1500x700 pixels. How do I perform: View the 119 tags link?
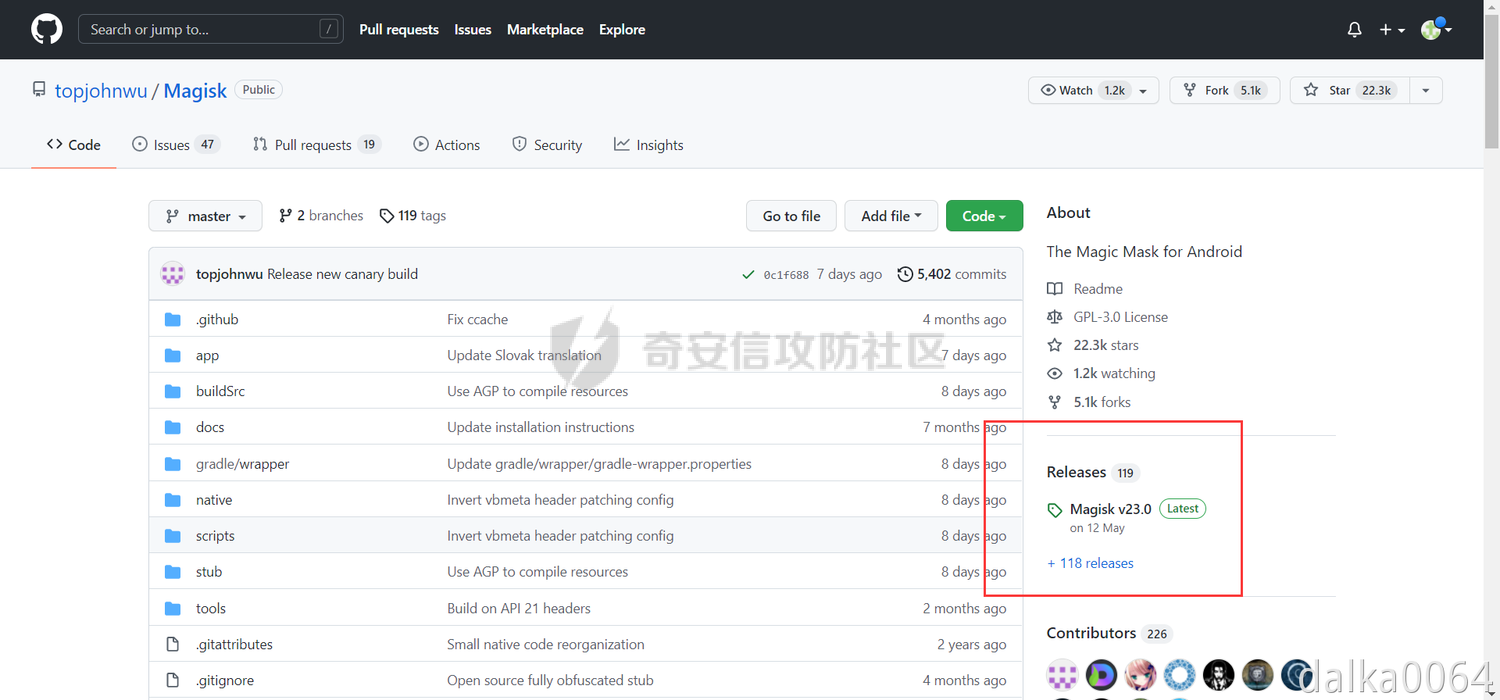pyautogui.click(x=413, y=216)
